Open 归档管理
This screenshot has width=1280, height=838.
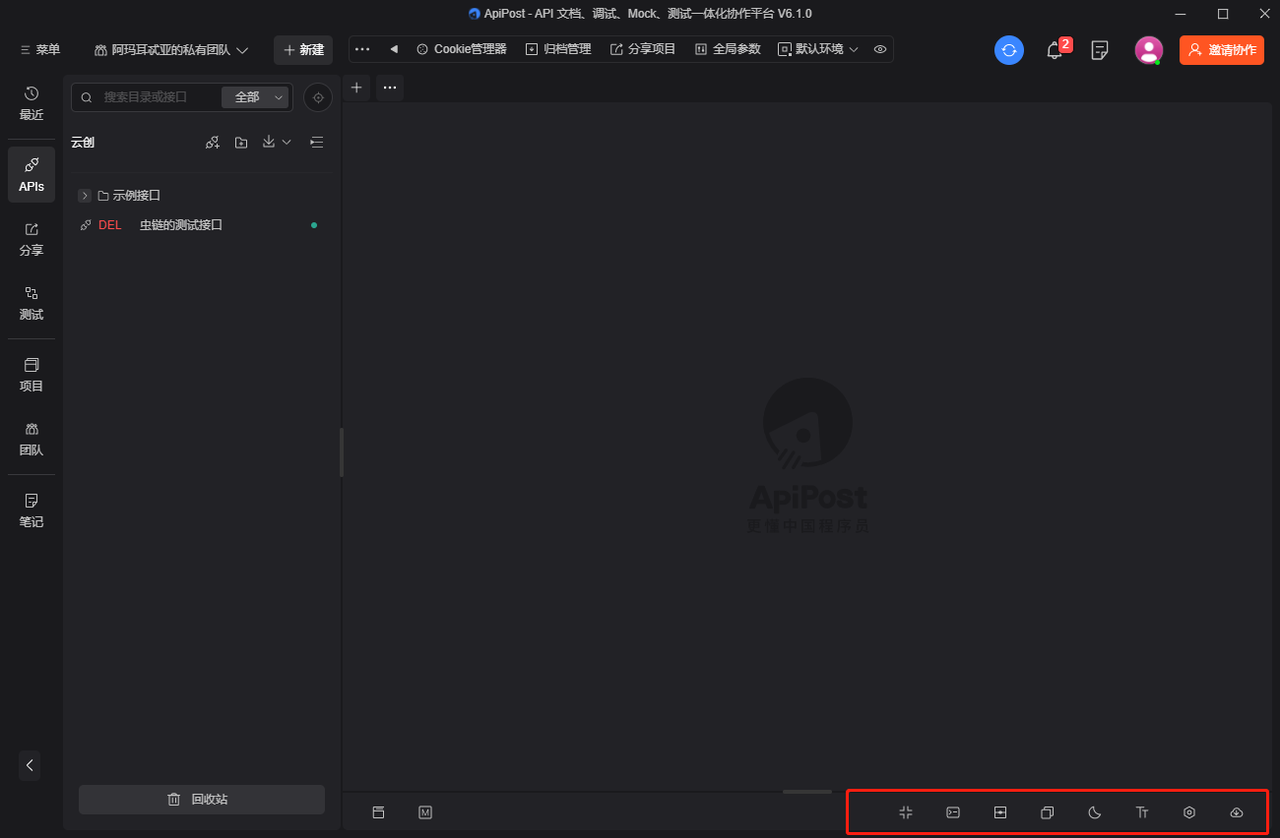pyautogui.click(x=558, y=49)
